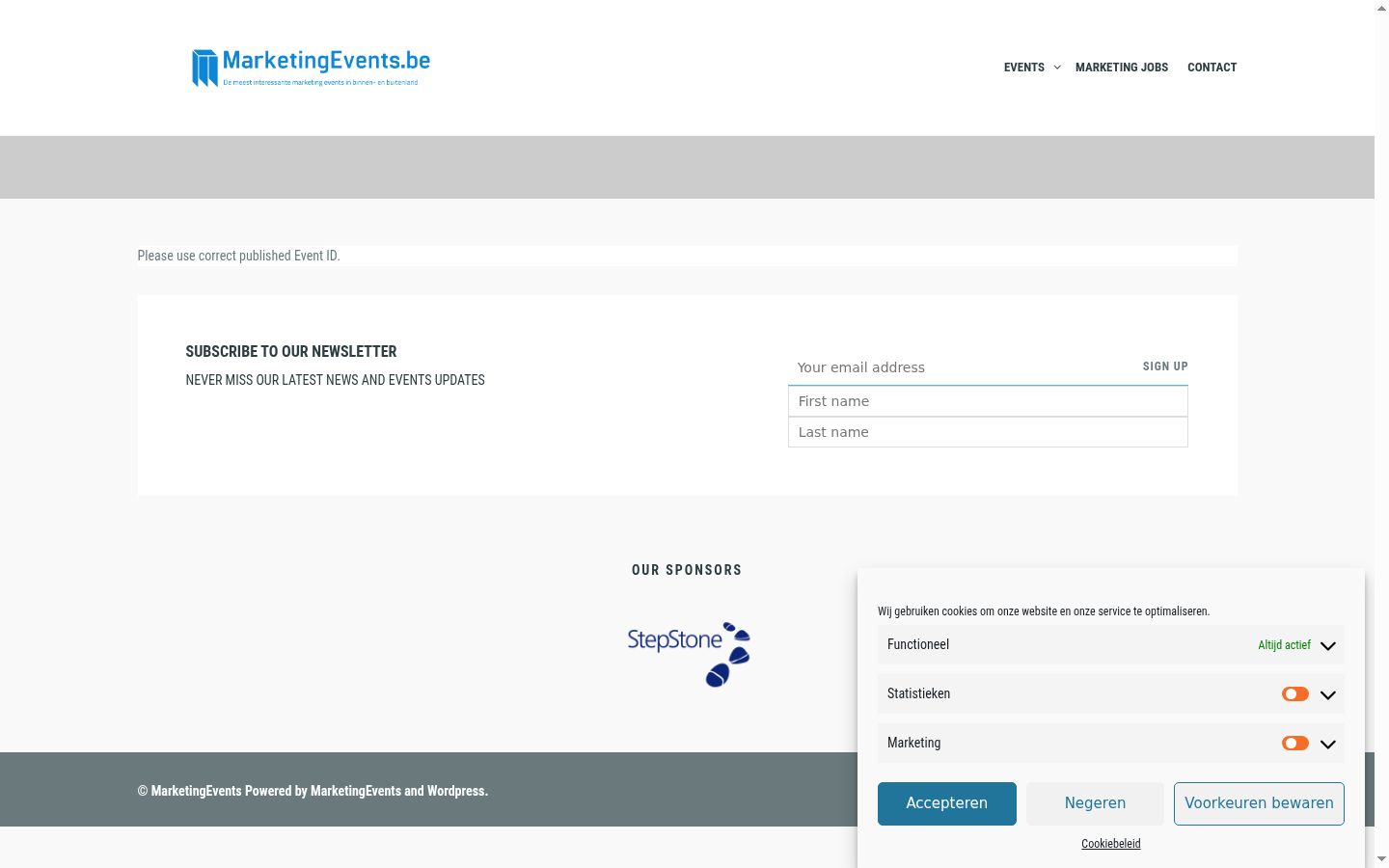Click 'Please use correct published Event ID.'
This screenshot has width=1389, height=868.
pos(238,256)
